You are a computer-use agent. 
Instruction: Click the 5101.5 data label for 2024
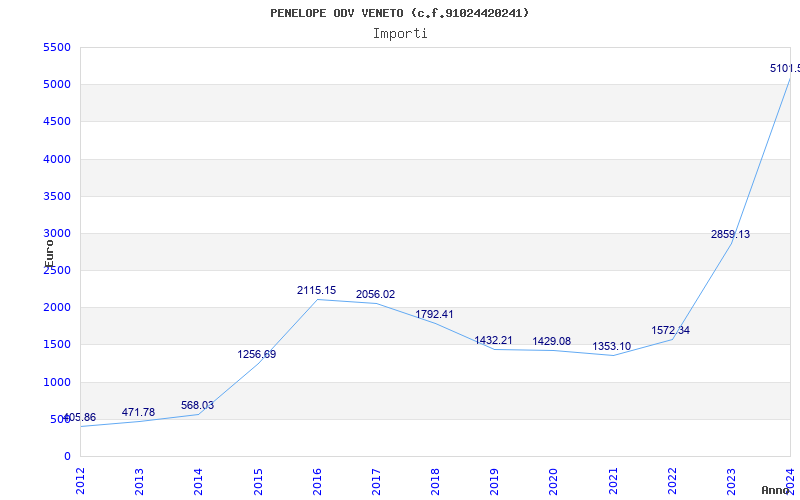click(x=785, y=68)
